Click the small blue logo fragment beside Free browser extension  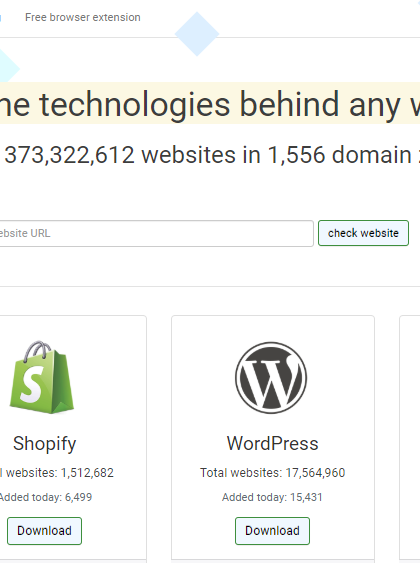1,17
